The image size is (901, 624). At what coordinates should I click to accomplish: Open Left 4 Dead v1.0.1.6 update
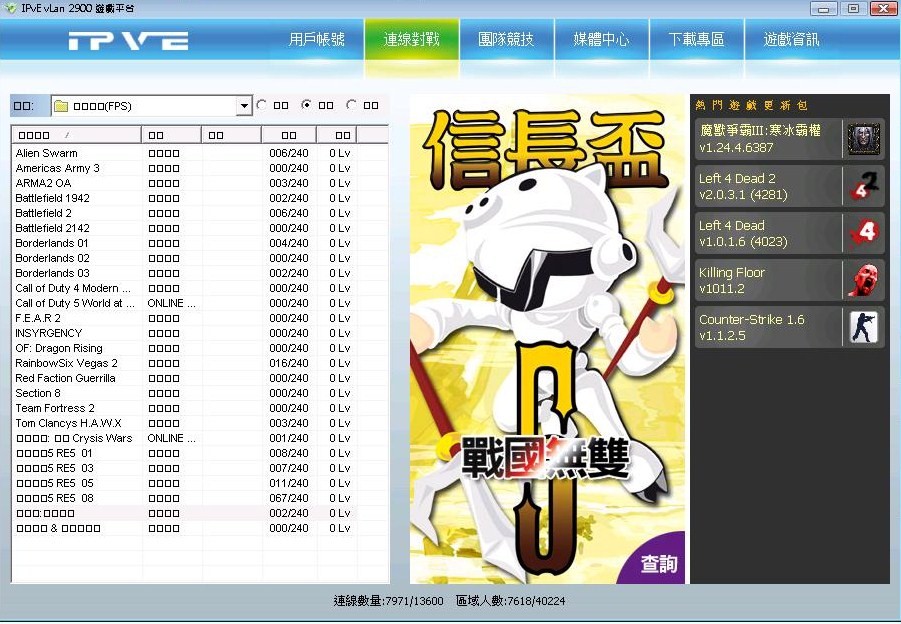(x=790, y=233)
